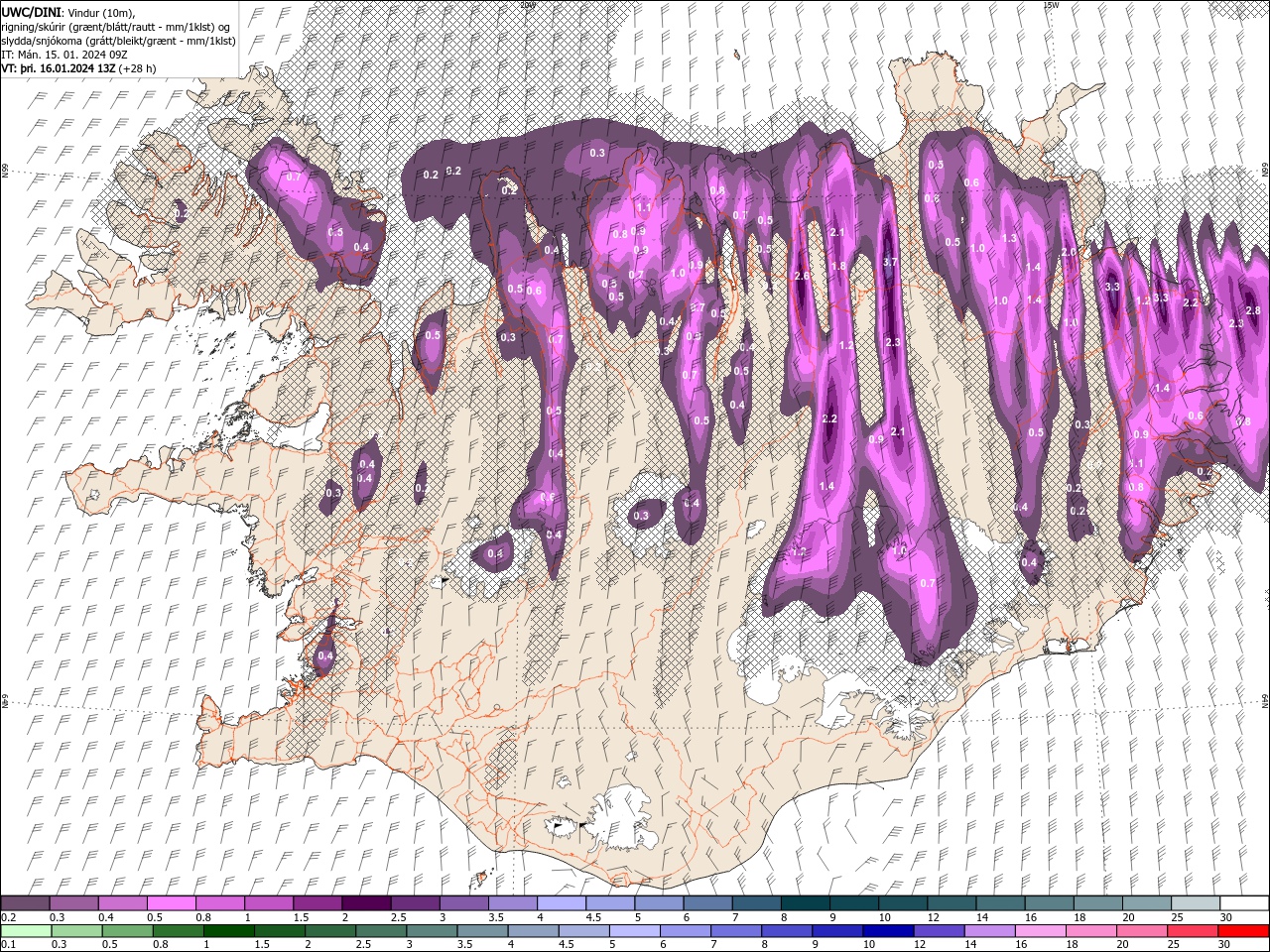The width and height of the screenshot is (1270, 952).
Task: Pick the dark teal 9 swatch in upper legend
Action: [853, 902]
